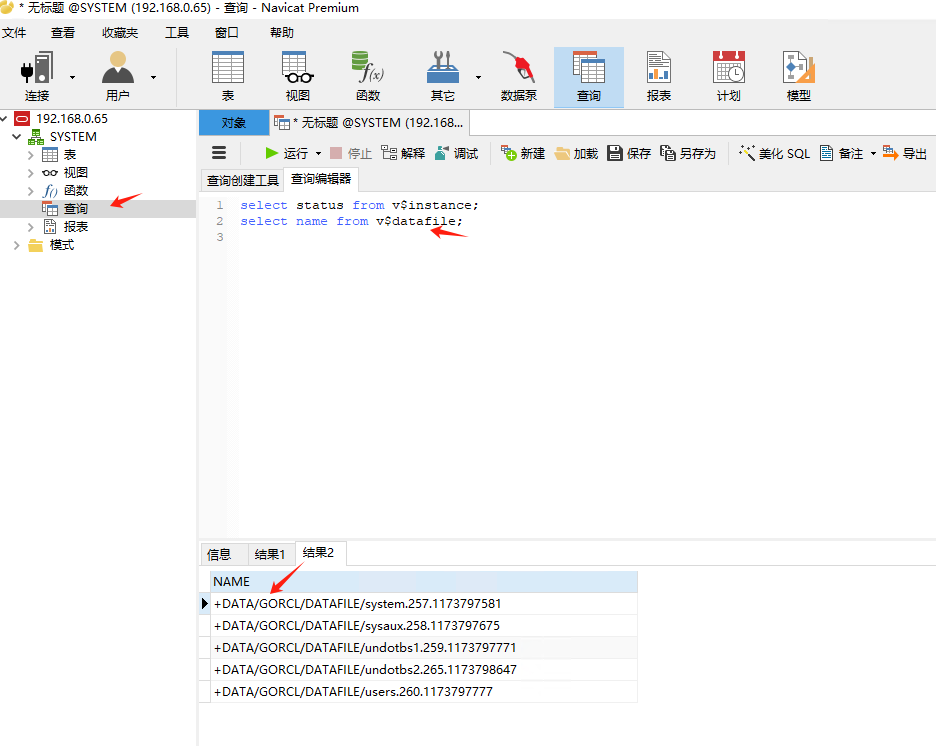Open the View (查看) menu
936x746 pixels.
[63, 33]
